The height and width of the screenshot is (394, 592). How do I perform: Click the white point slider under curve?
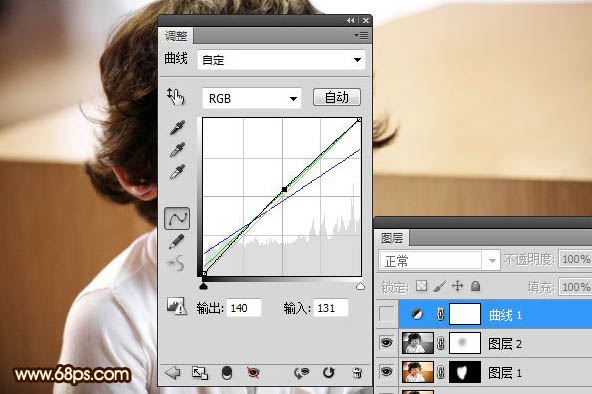pos(360,287)
